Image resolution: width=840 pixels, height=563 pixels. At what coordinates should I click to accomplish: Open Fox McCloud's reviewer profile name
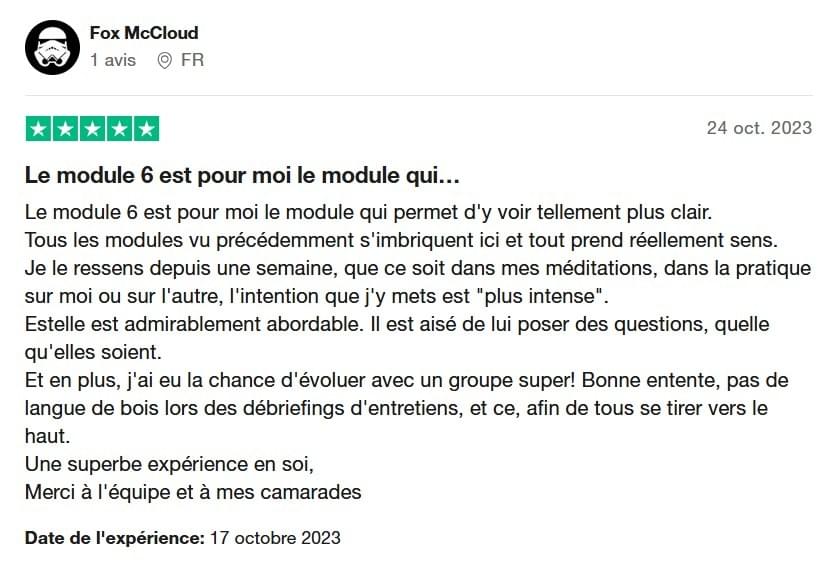tap(144, 33)
